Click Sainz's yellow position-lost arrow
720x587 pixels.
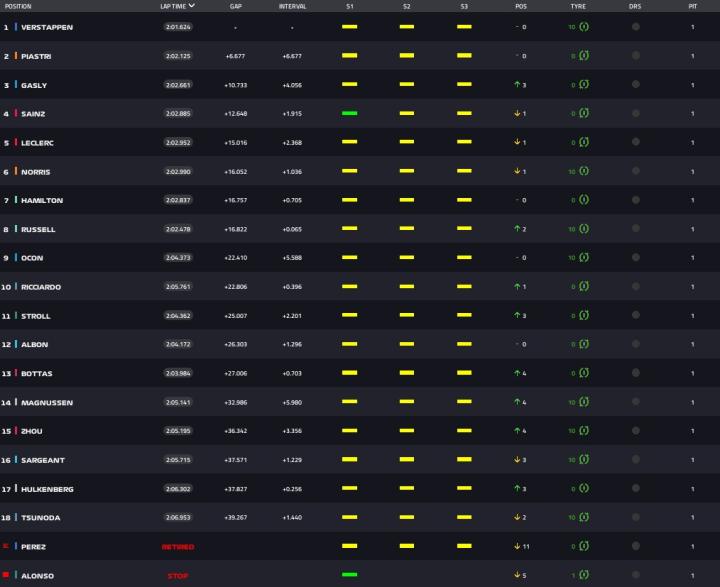pyautogui.click(x=517, y=114)
